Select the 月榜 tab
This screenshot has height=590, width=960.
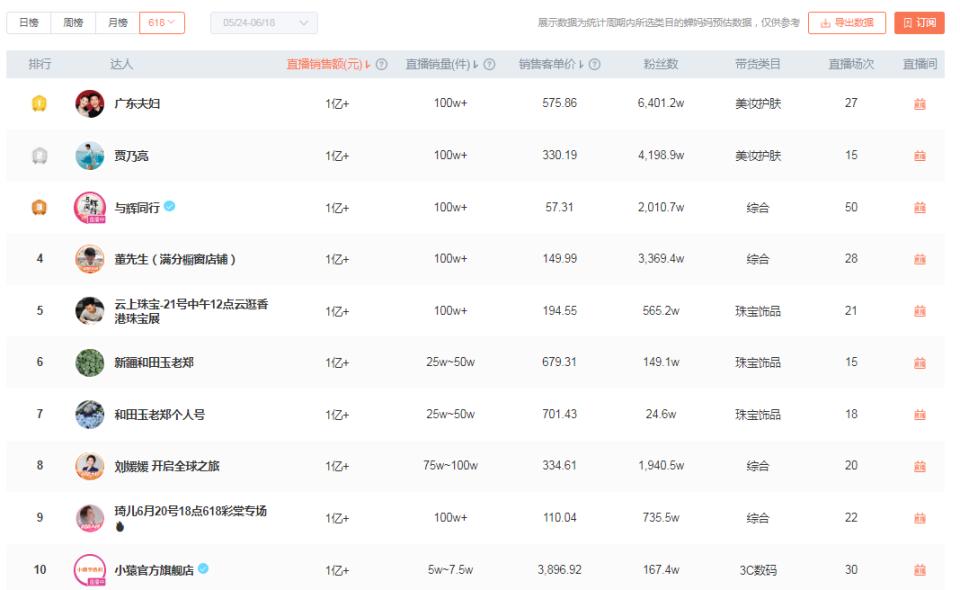click(117, 22)
